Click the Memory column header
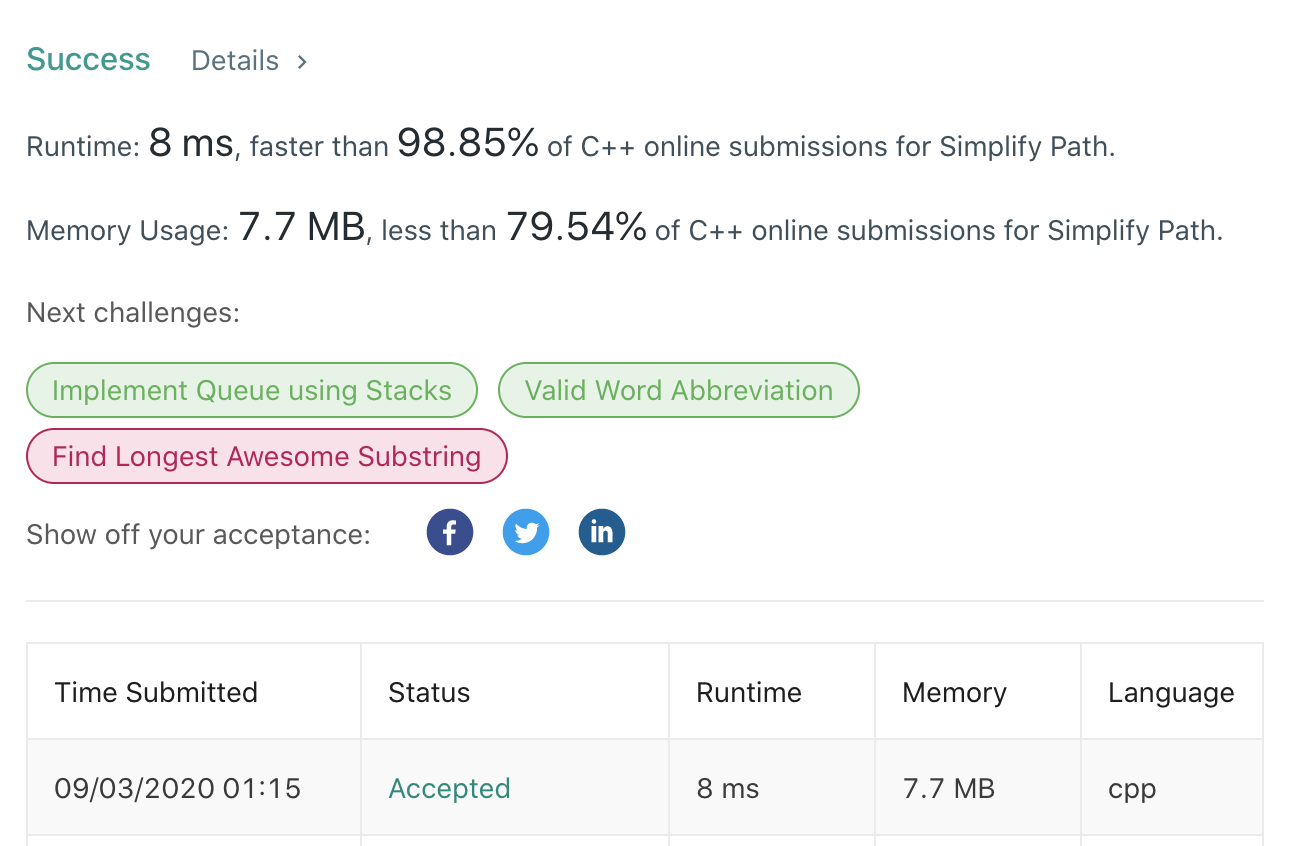 pos(954,692)
